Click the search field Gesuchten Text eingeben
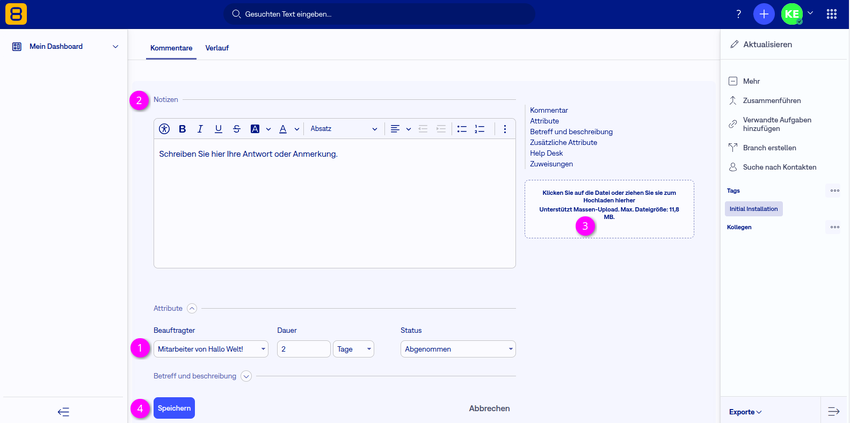The width and height of the screenshot is (850, 423). (379, 15)
